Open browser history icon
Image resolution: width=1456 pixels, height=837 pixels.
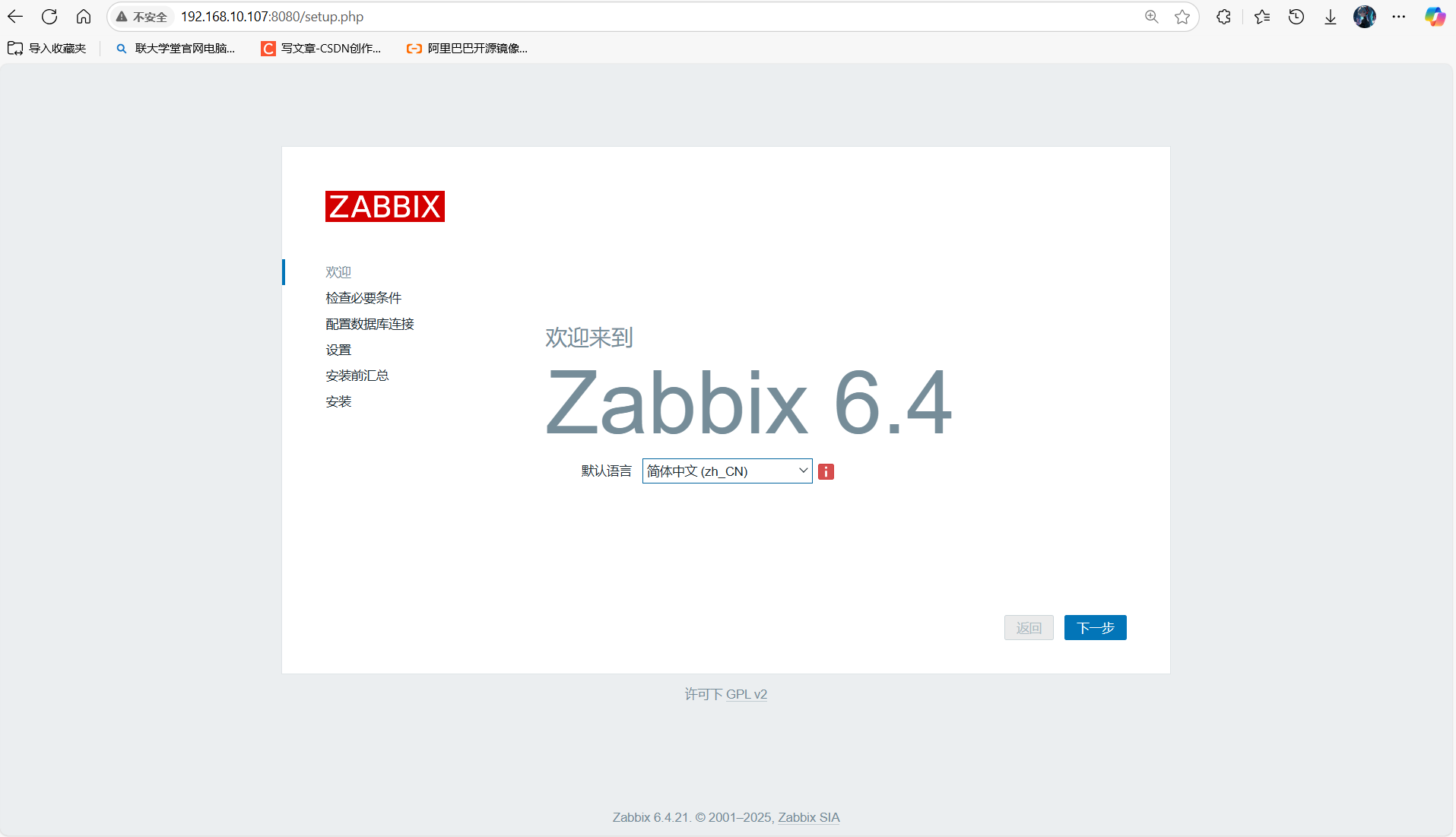coord(1296,17)
